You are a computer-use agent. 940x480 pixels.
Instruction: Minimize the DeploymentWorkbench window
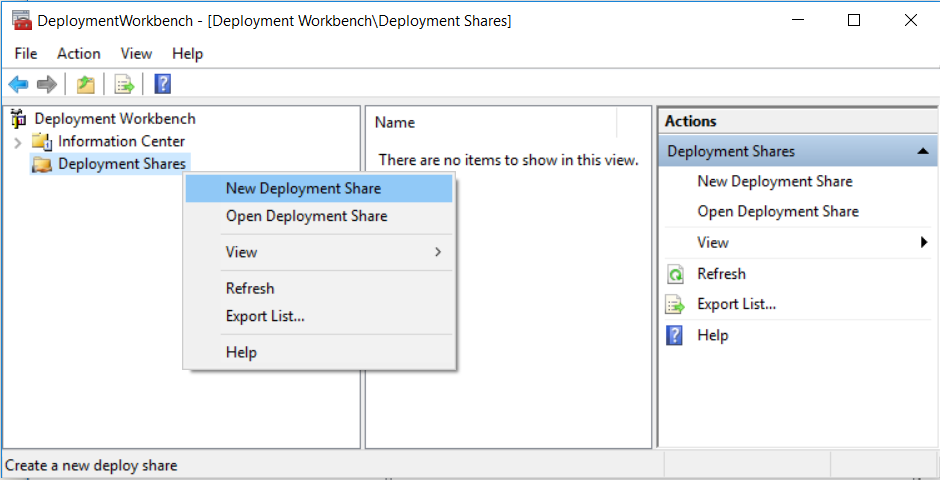[x=798, y=20]
